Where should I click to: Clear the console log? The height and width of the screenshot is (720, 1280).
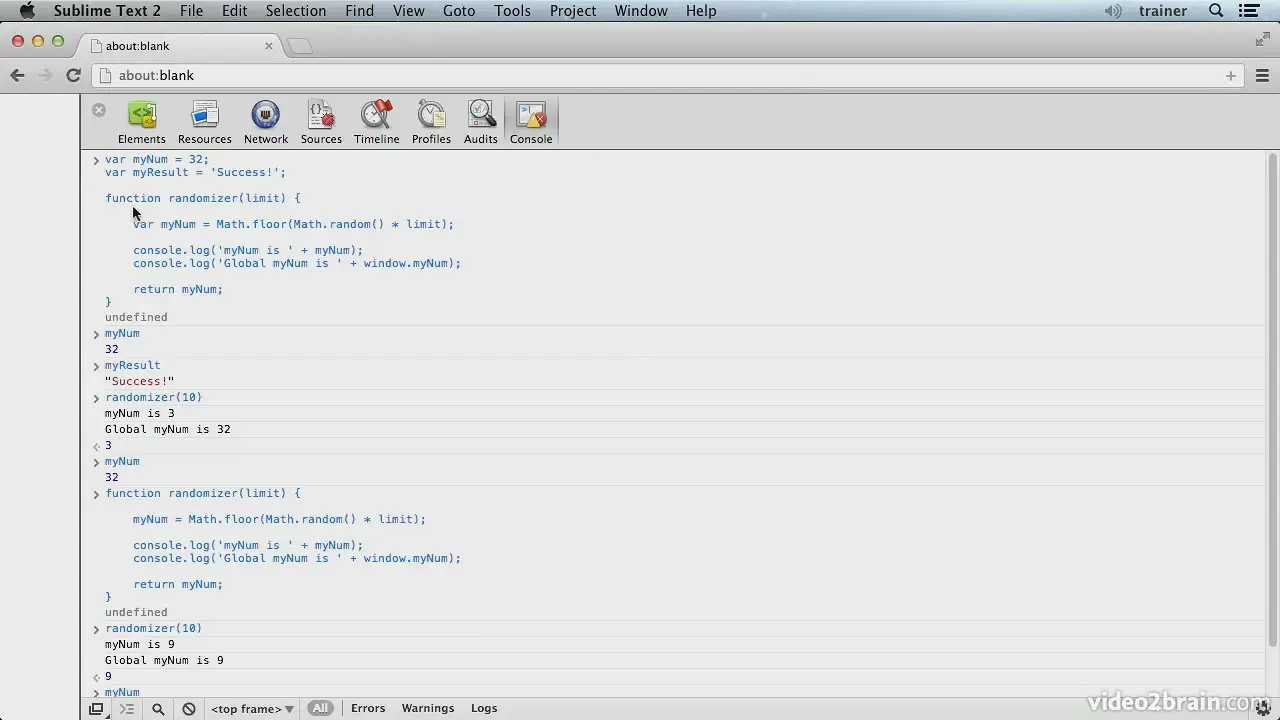tap(189, 709)
